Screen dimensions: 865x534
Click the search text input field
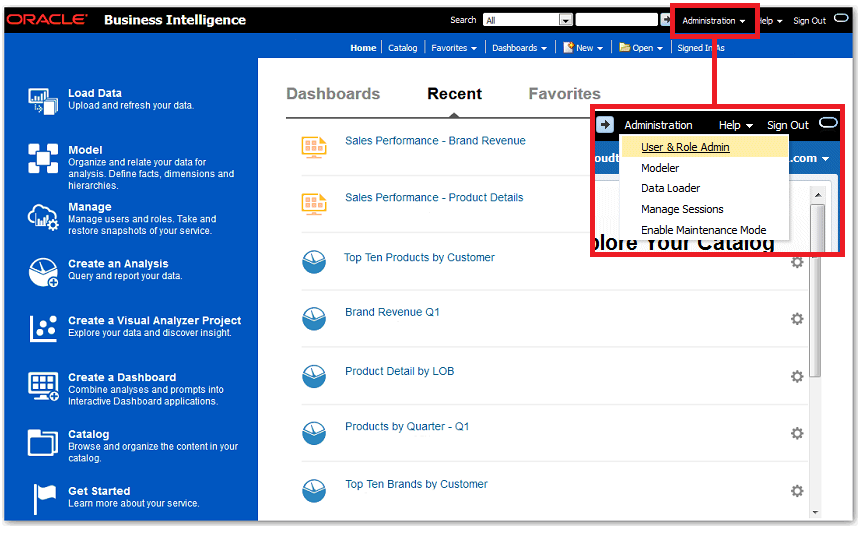617,20
